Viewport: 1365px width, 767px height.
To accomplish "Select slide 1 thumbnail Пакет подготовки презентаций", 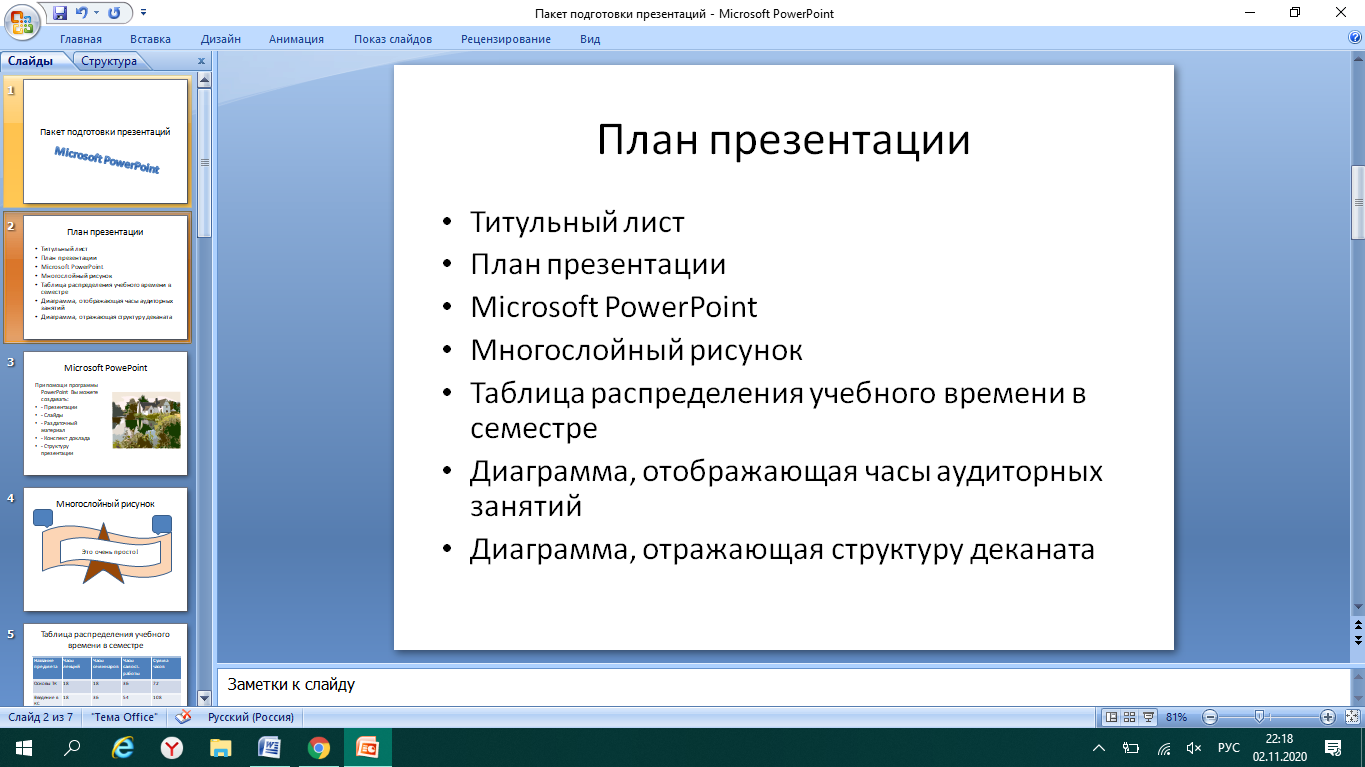I will pos(105,141).
